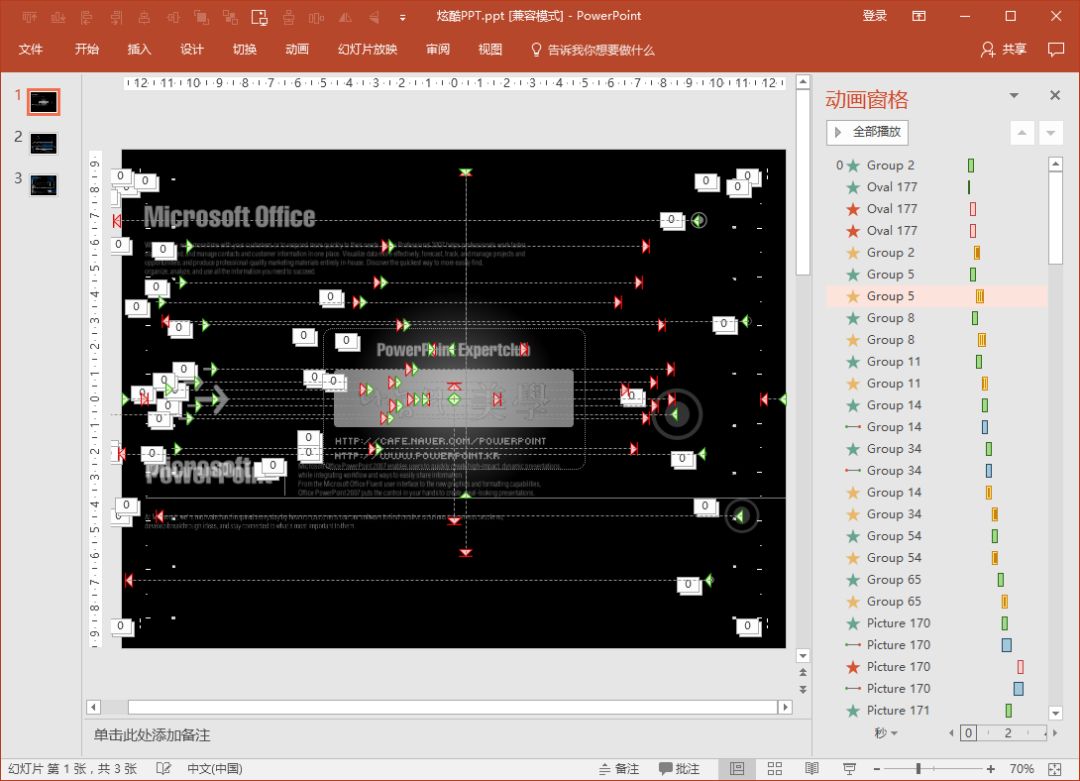This screenshot has height=781, width=1080.
Task: Click the 共享 share button
Action: point(1004,49)
